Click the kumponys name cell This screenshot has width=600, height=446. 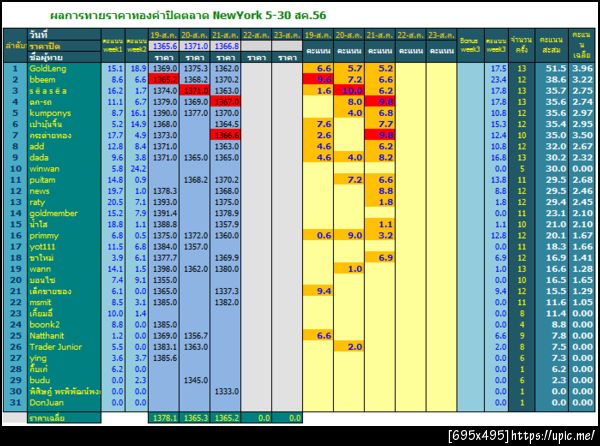pos(64,113)
